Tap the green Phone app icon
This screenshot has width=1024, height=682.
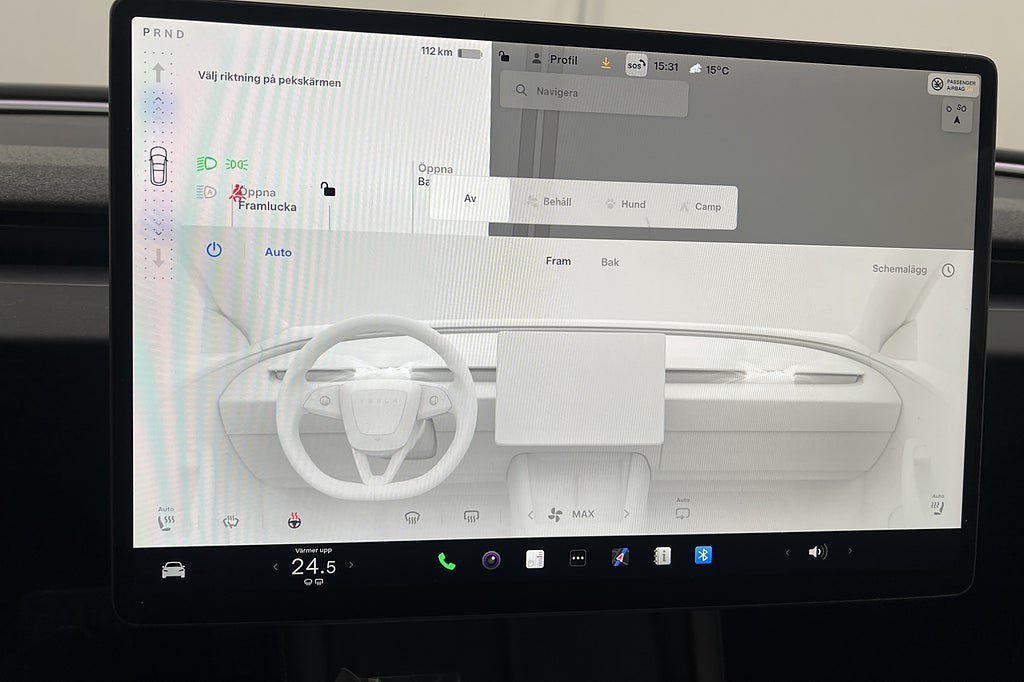pyautogui.click(x=444, y=560)
